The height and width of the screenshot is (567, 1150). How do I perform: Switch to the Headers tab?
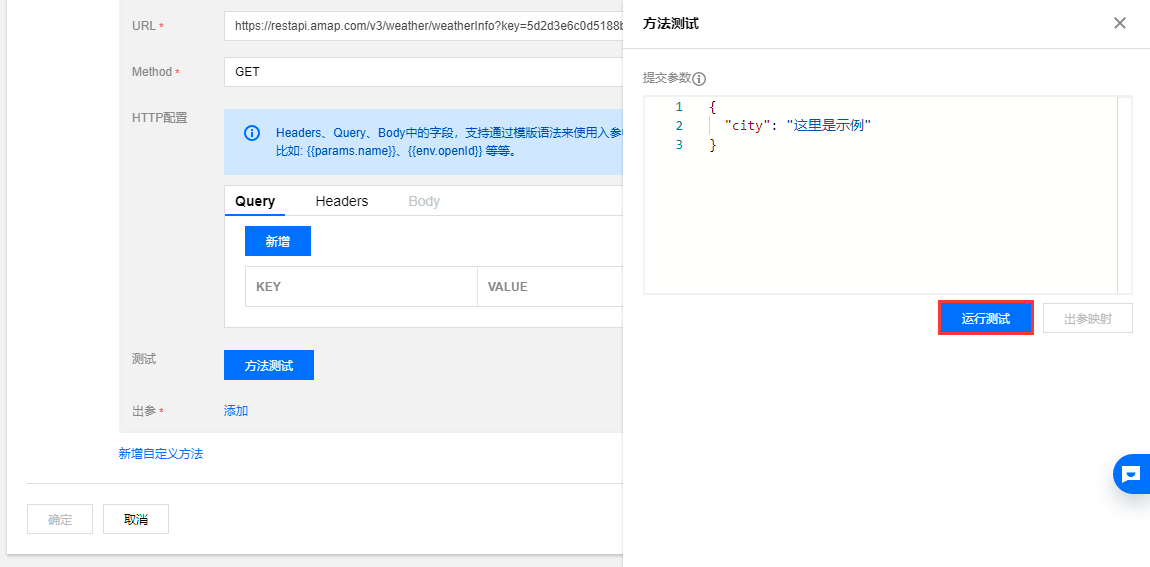[x=342, y=201]
